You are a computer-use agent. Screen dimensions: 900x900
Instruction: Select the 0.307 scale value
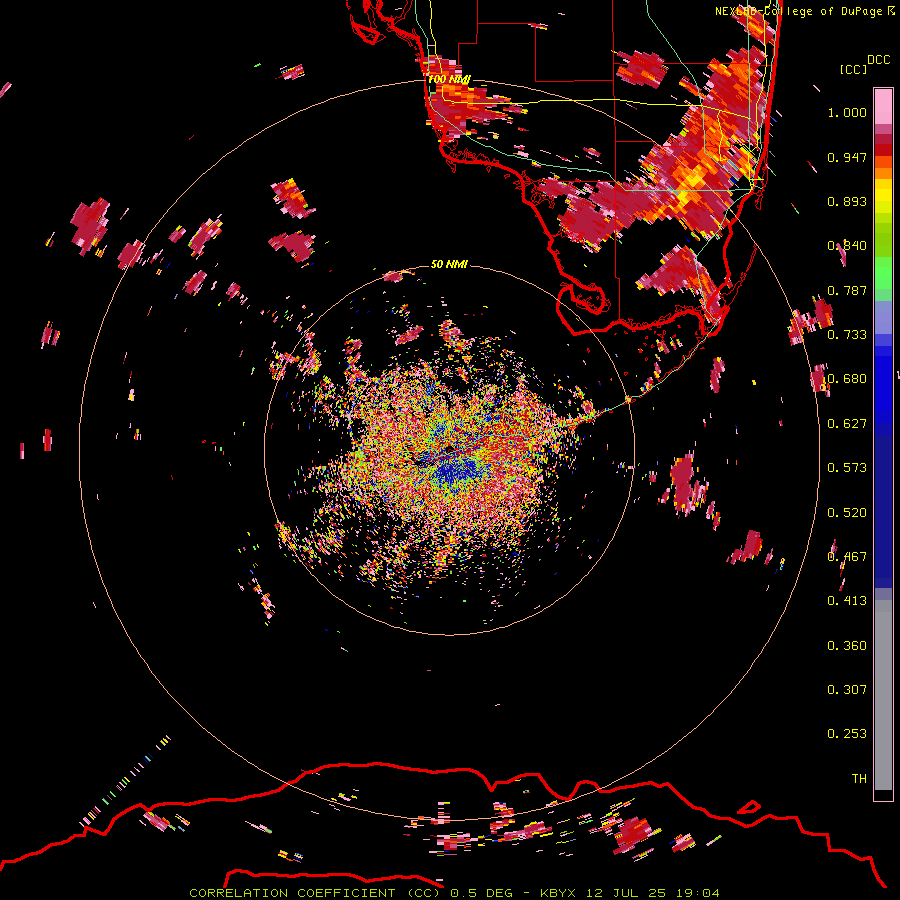coord(847,690)
